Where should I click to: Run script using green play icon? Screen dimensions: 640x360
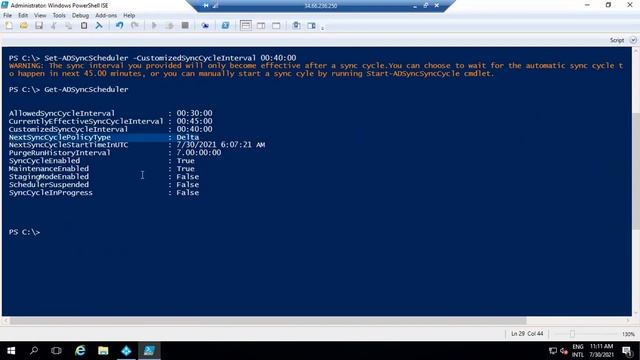154,26
